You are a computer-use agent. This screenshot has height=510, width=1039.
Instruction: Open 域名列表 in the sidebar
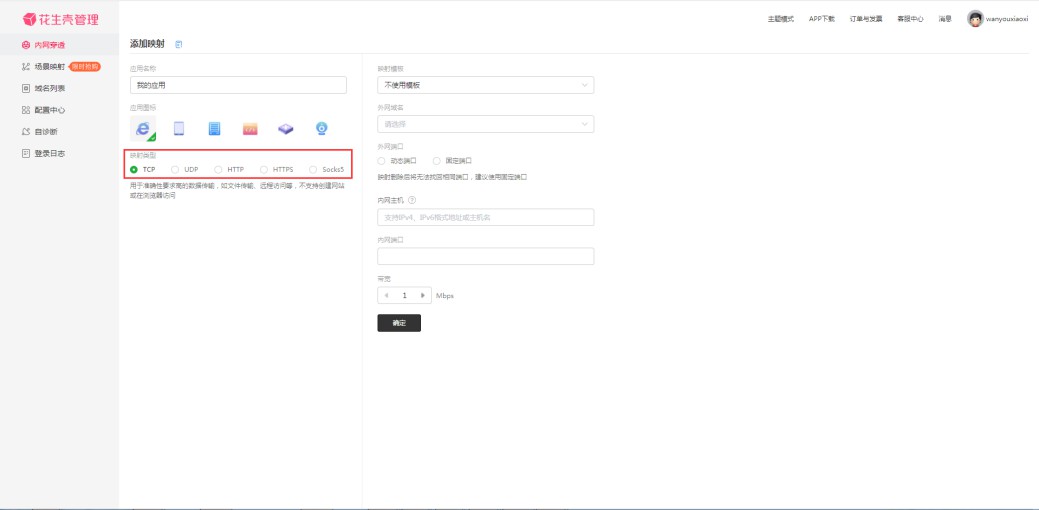tap(50, 88)
